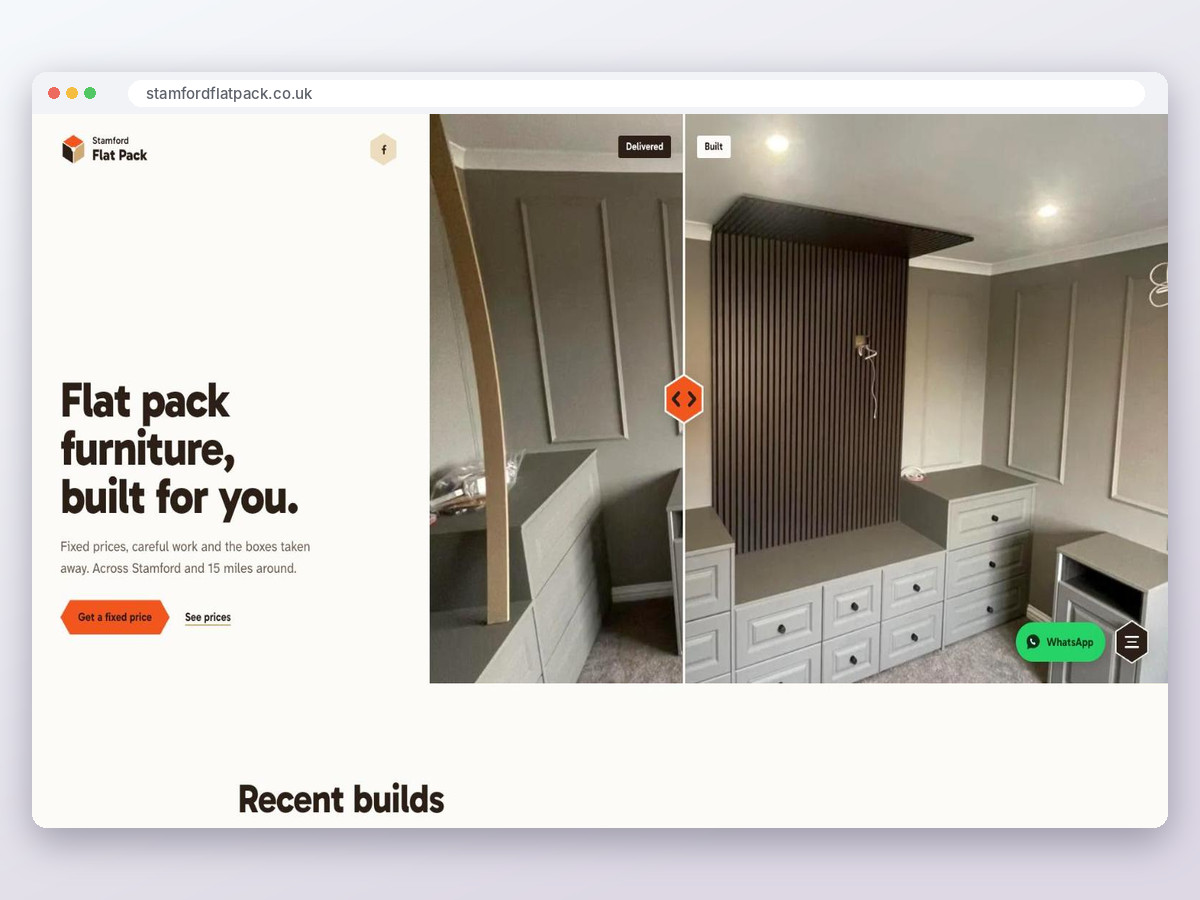Close the browser window with the red button
1200x900 pixels.
(54, 93)
